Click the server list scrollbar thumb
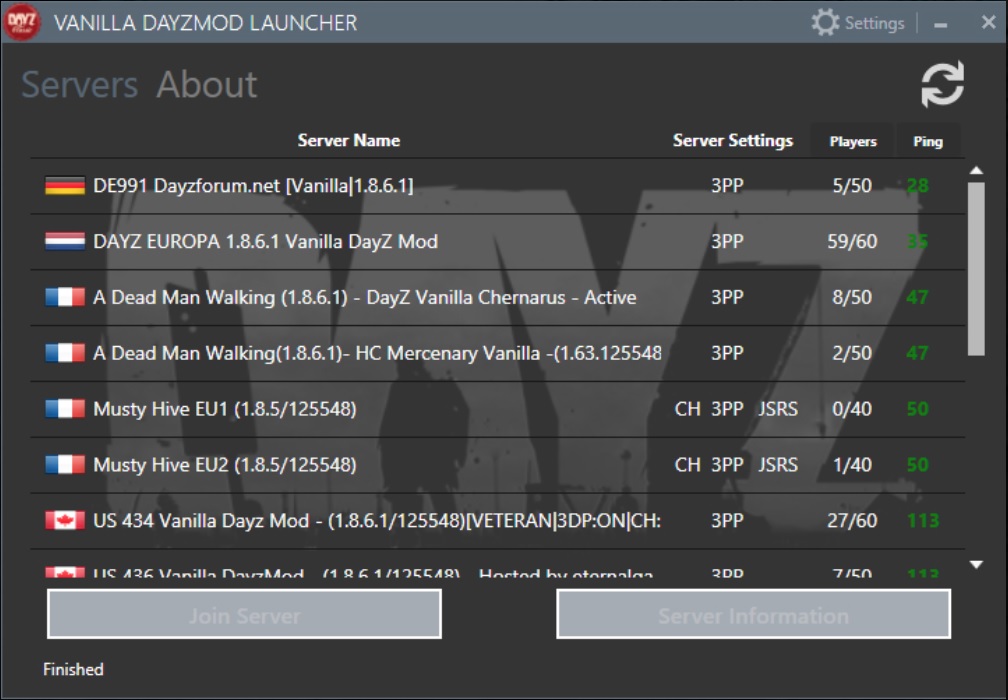Viewport: 1008px width, 700px height. coord(976,269)
